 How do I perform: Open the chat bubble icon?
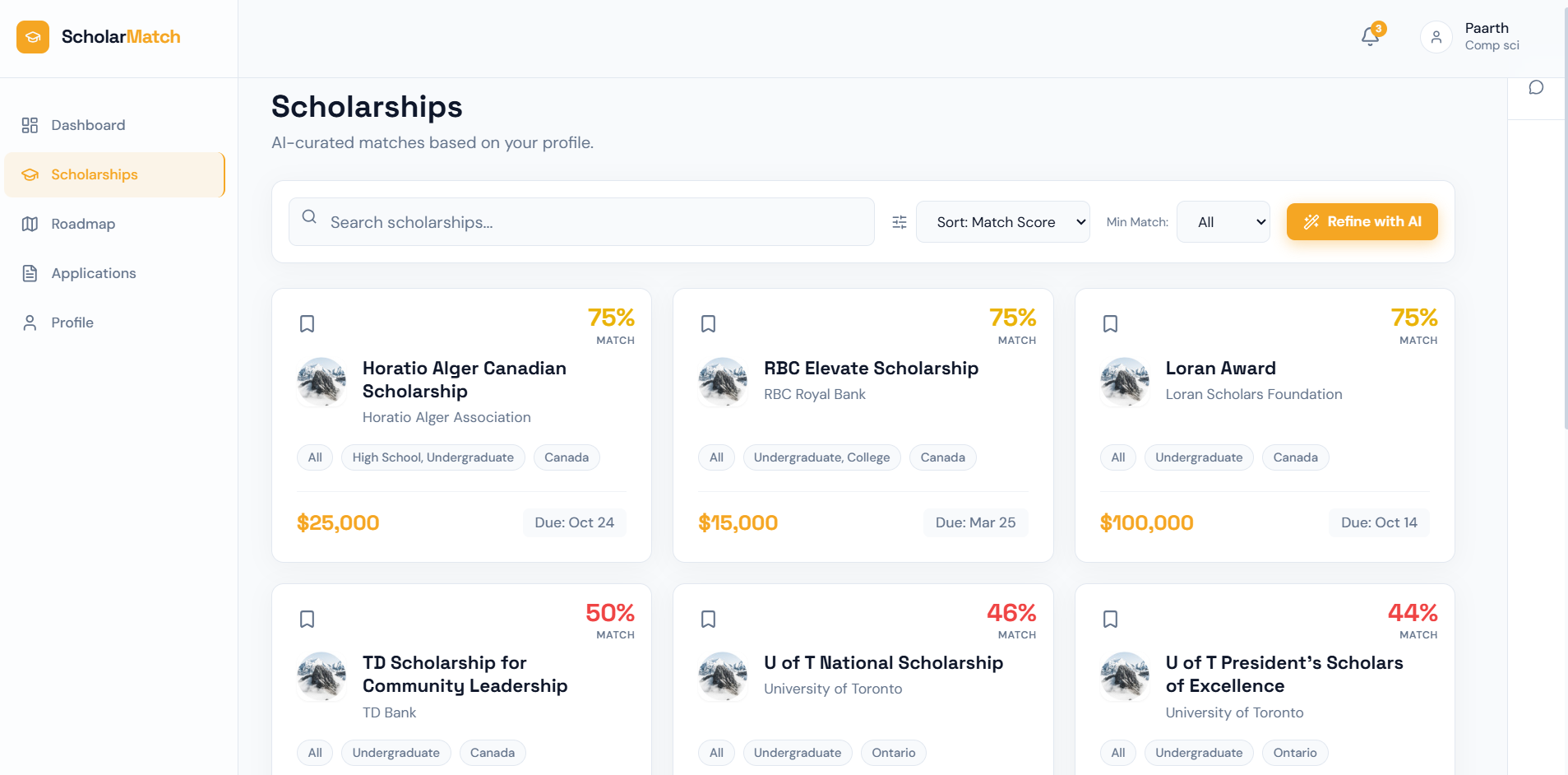1535,88
